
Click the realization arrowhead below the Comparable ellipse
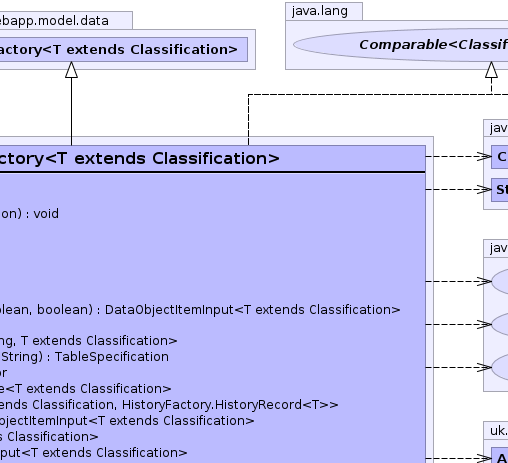pos(491,70)
